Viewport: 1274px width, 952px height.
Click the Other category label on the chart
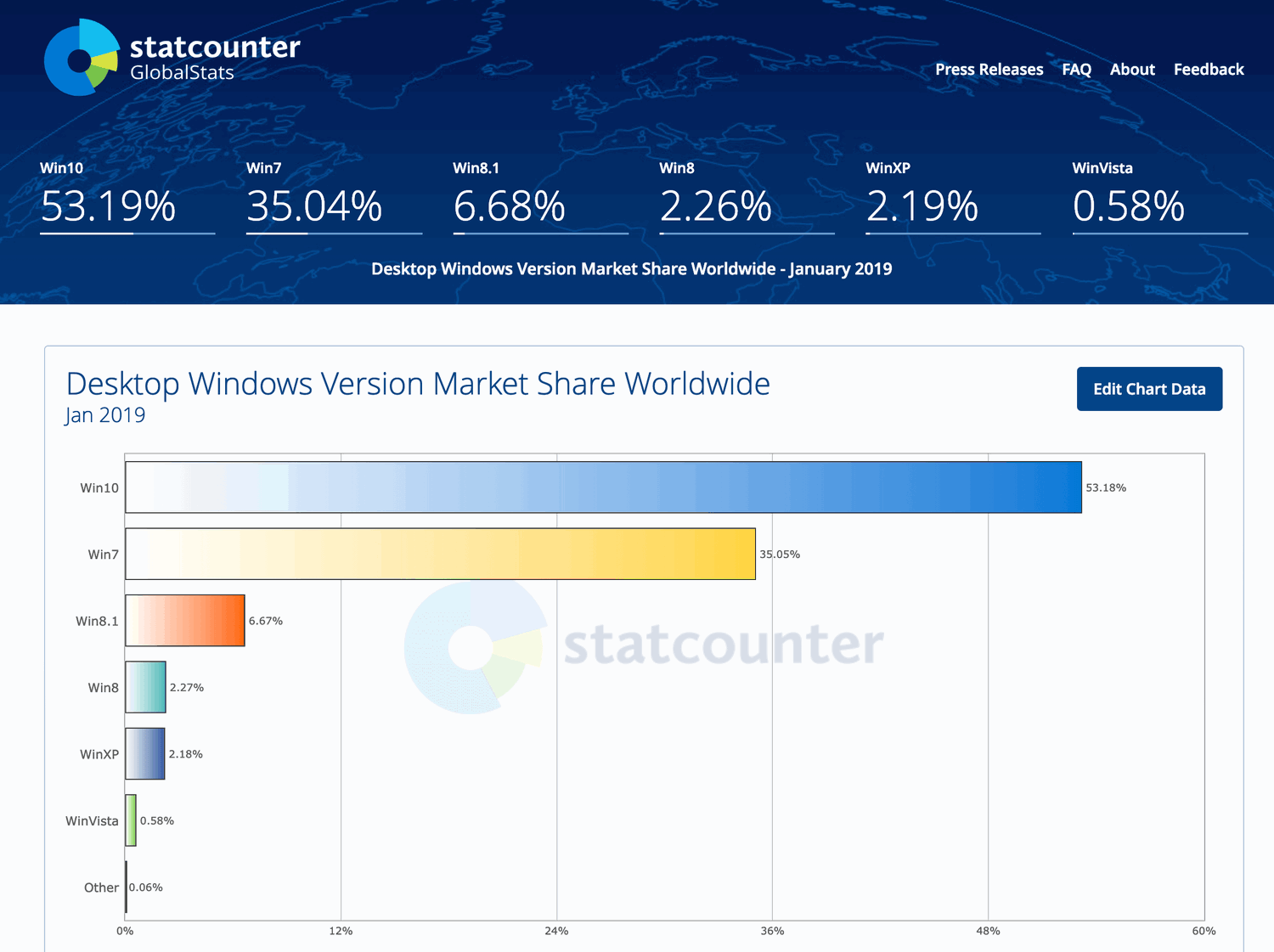101,887
